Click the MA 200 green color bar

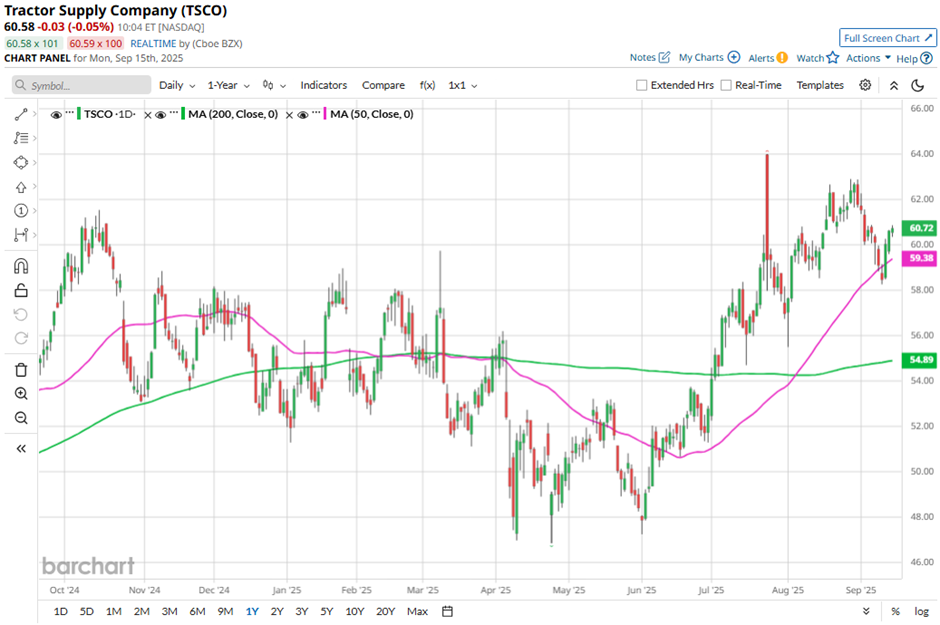point(183,114)
